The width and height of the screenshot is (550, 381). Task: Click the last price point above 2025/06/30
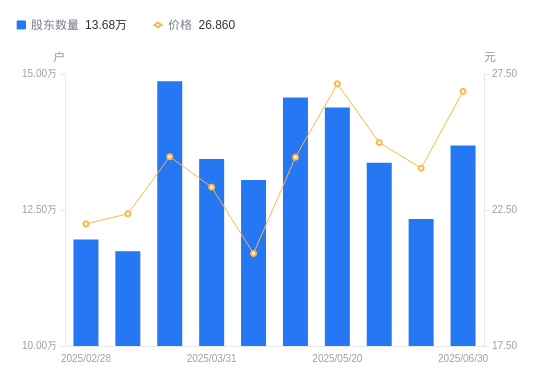[463, 92]
